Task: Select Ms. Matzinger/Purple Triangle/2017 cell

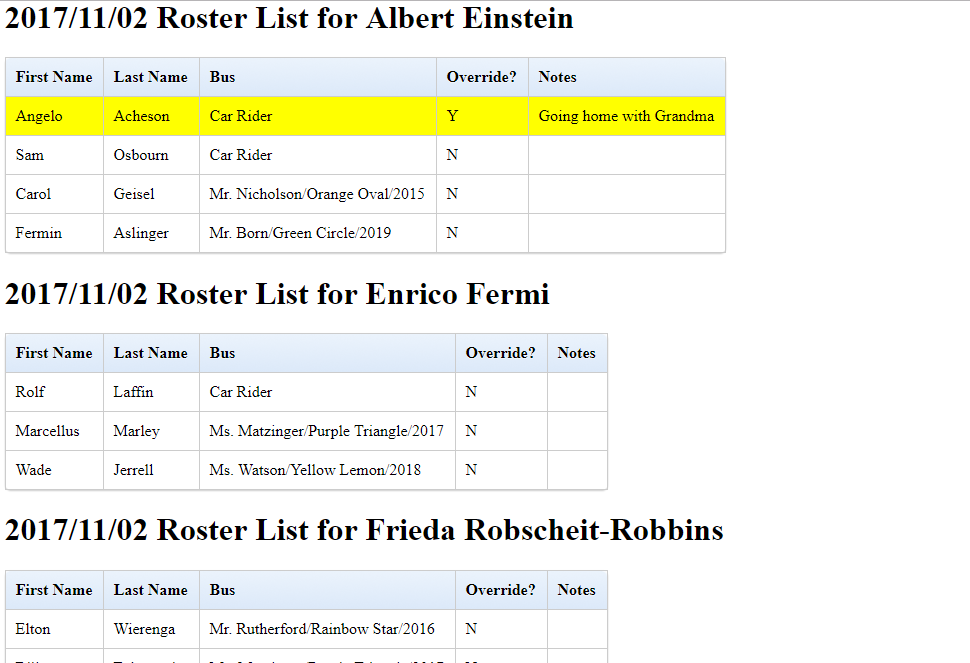Action: (x=327, y=431)
